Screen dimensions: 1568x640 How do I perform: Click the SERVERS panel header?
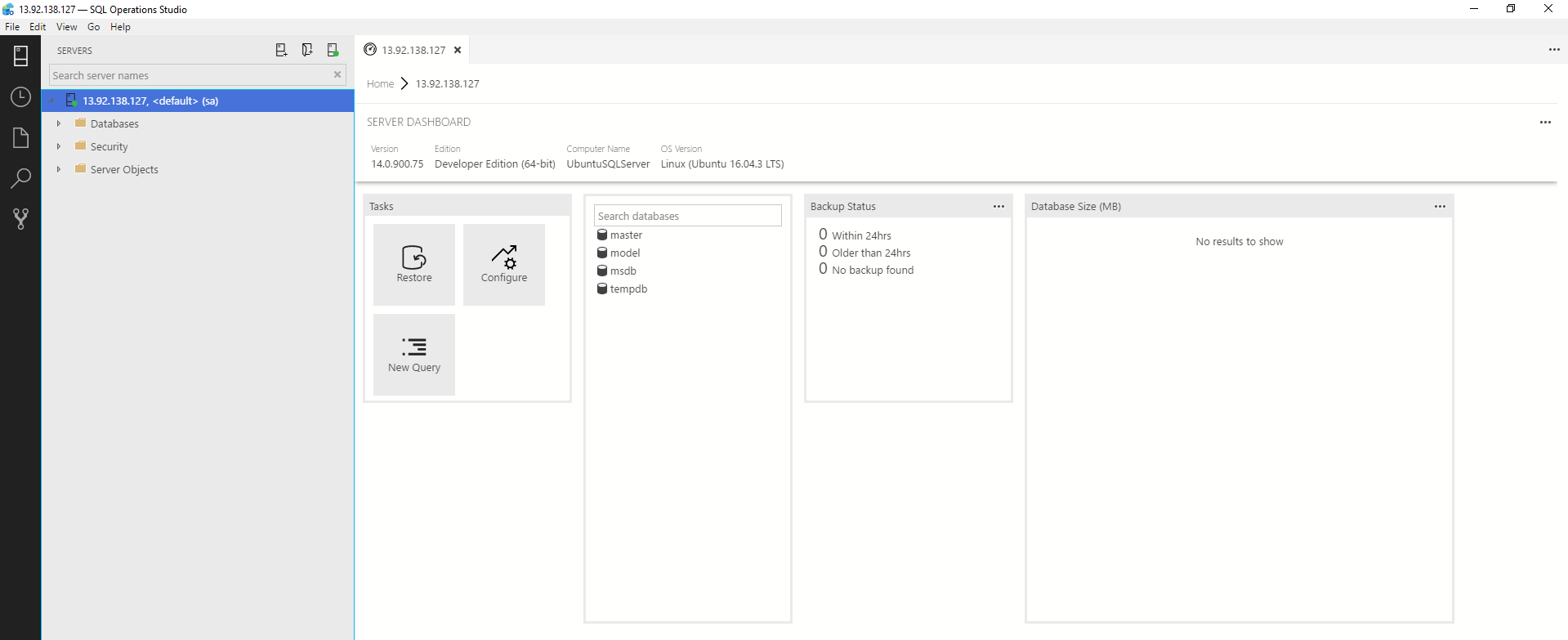coord(74,51)
